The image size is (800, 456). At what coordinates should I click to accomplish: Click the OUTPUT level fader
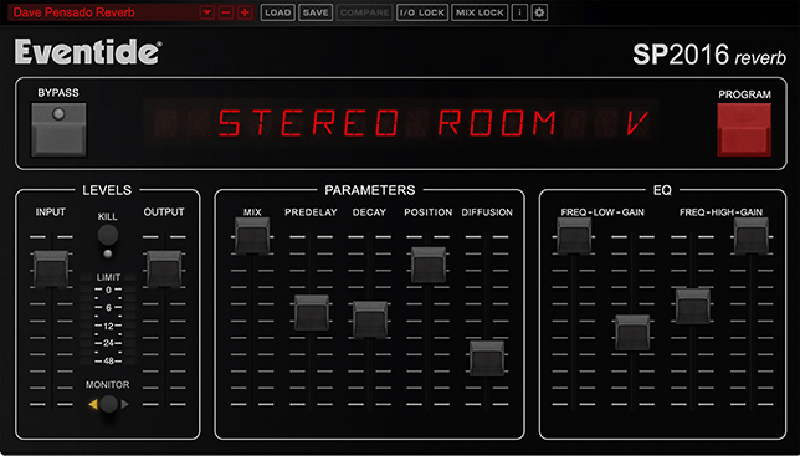tap(164, 268)
